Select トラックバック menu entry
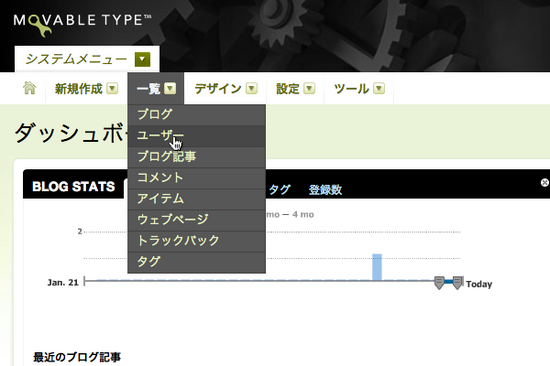Viewport: 550px width, 366px height. (x=196, y=241)
